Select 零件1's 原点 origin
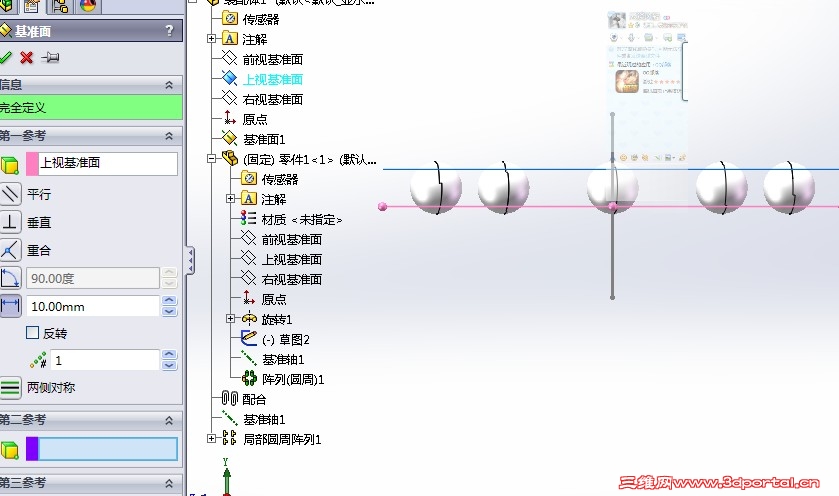Image resolution: width=839 pixels, height=496 pixels. tap(273, 300)
